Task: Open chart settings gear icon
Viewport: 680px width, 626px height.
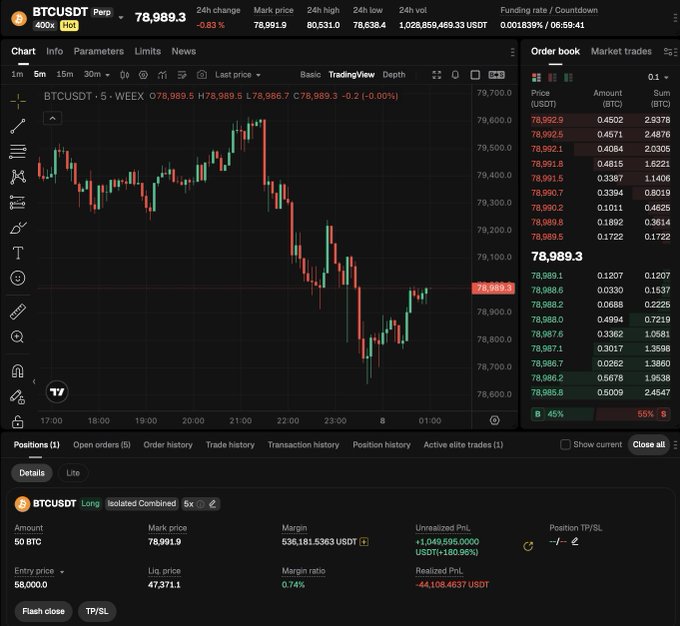Action: (x=143, y=75)
